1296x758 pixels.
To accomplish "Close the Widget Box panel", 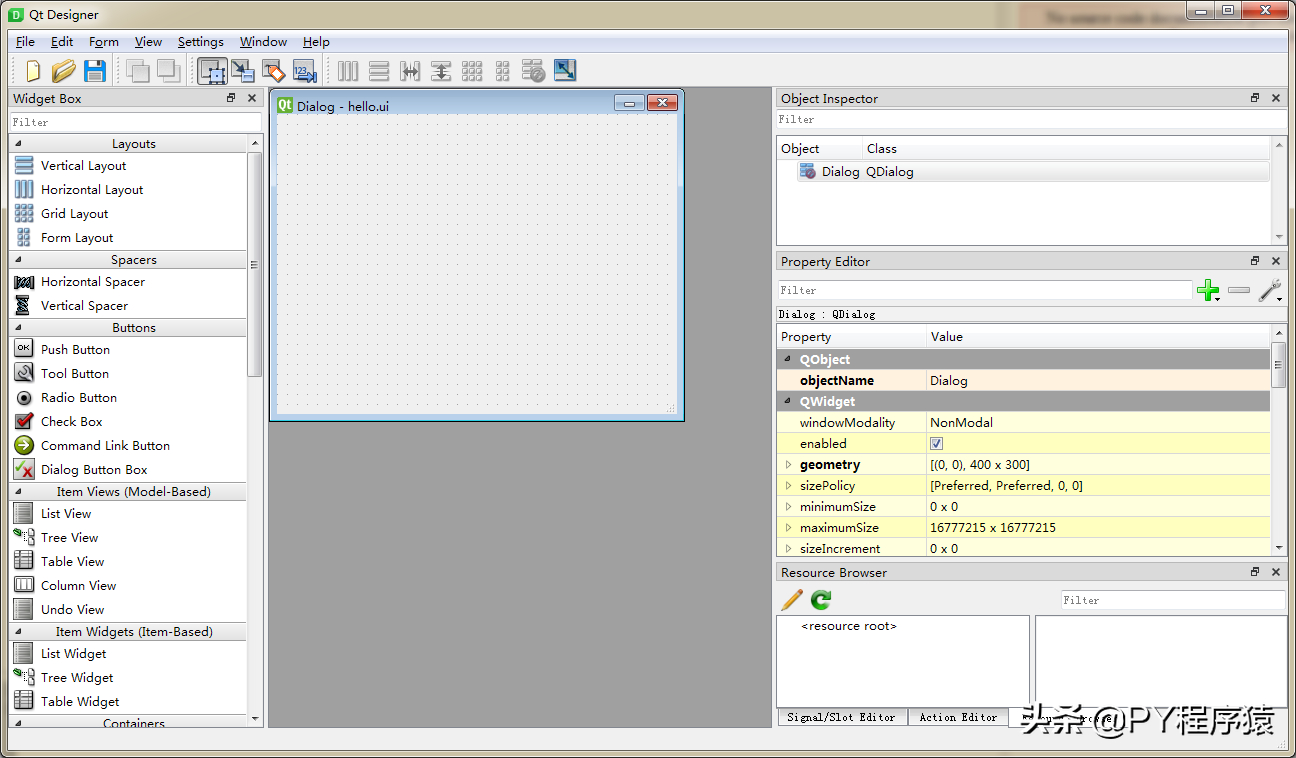I will tap(252, 98).
